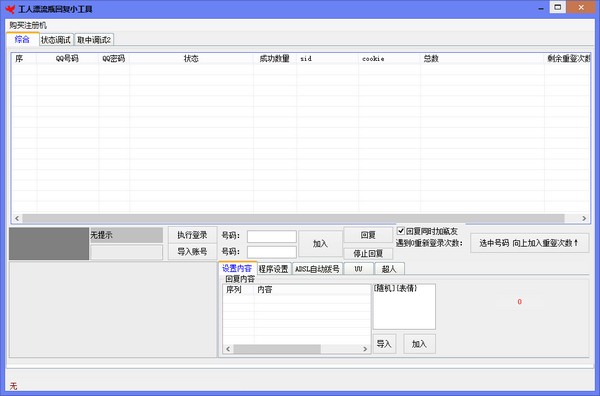Screen dimensions: 600x396
Task: Focus the second 号码 input field
Action: point(272,252)
